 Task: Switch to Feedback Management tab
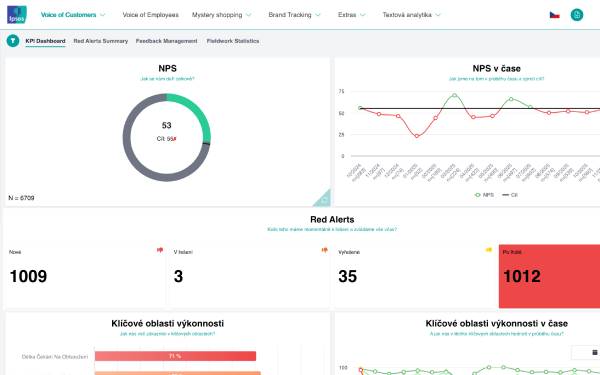point(166,41)
